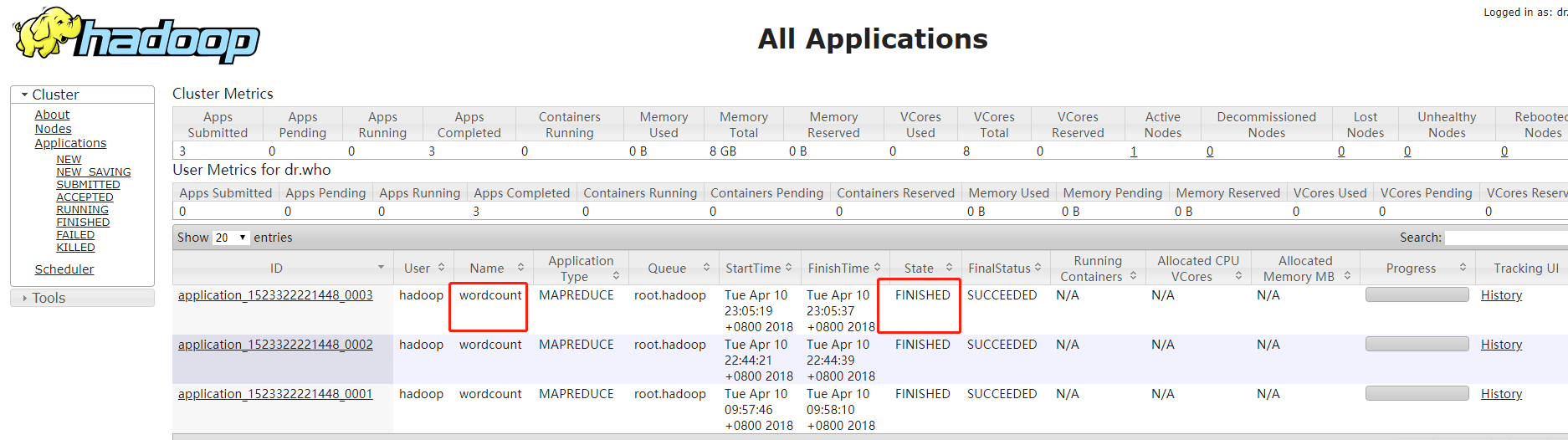Click progress bar of application 0001
Viewport: 1568px width, 440px height.
(x=1417, y=393)
